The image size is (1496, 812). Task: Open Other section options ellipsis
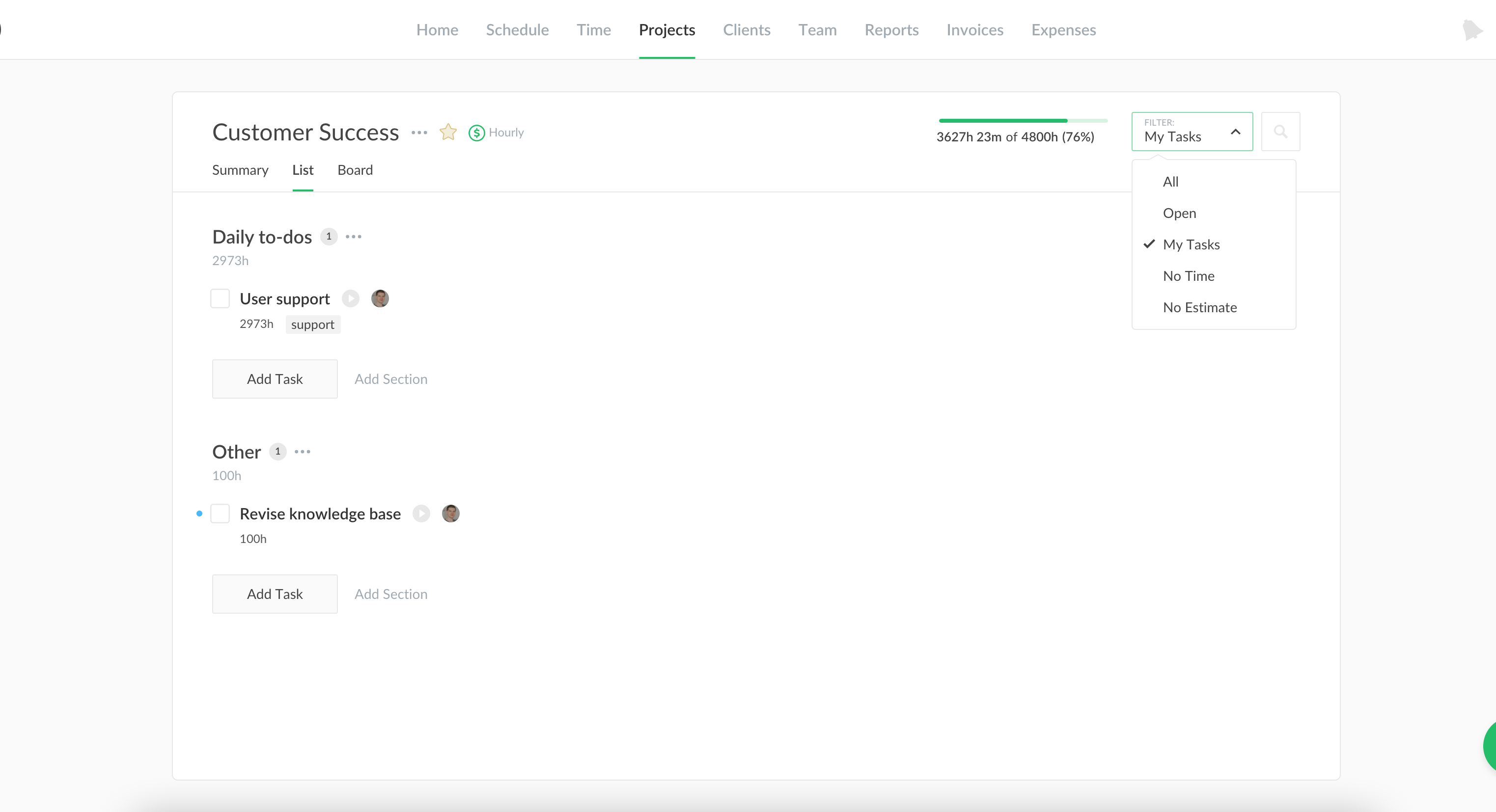[302, 452]
